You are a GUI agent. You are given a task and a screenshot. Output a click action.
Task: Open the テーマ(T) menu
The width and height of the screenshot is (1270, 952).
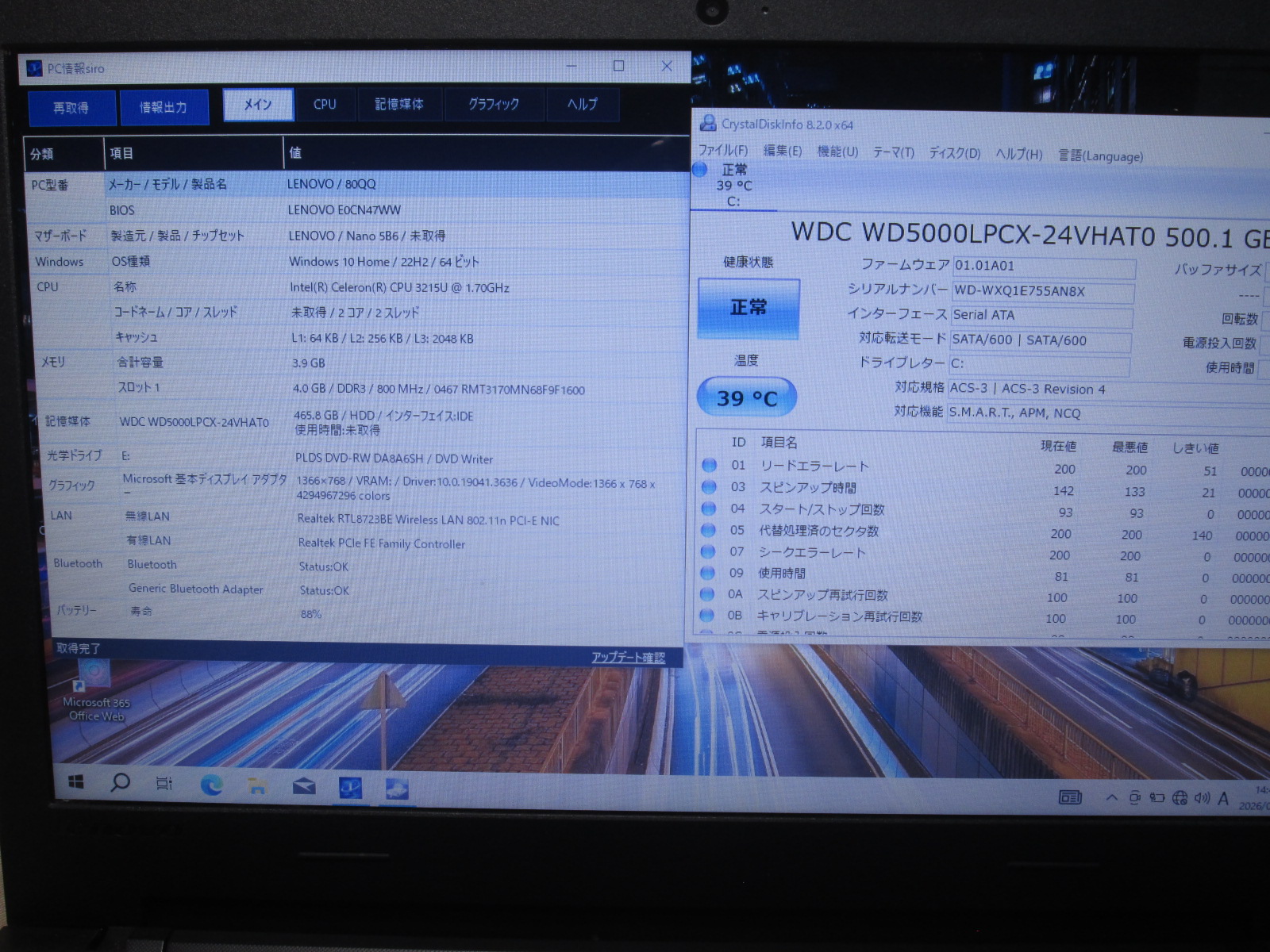point(894,152)
